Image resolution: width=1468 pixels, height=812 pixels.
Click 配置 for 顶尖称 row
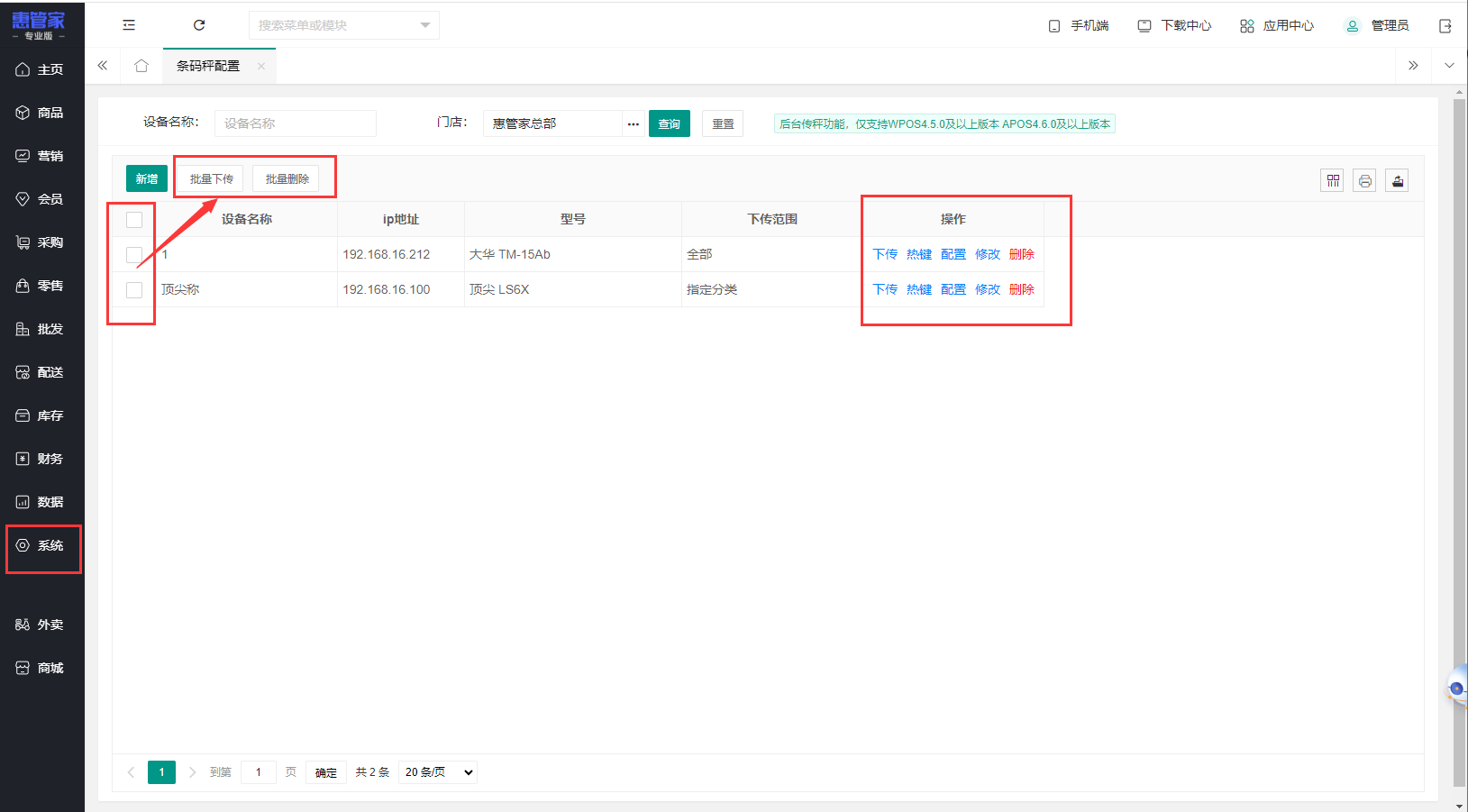pyautogui.click(x=953, y=289)
